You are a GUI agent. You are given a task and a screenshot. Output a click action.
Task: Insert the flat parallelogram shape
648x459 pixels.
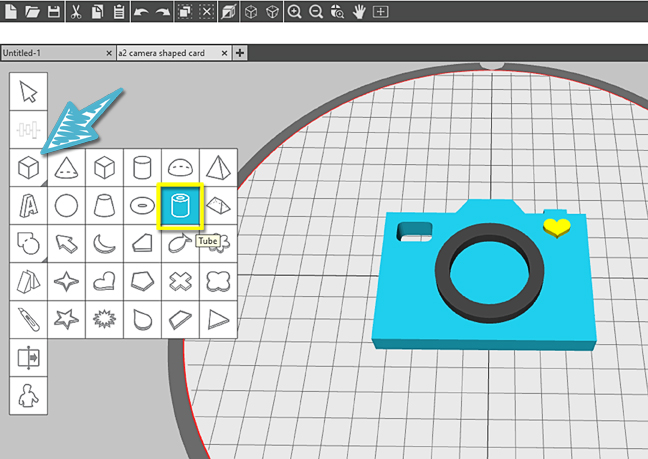(x=181, y=319)
